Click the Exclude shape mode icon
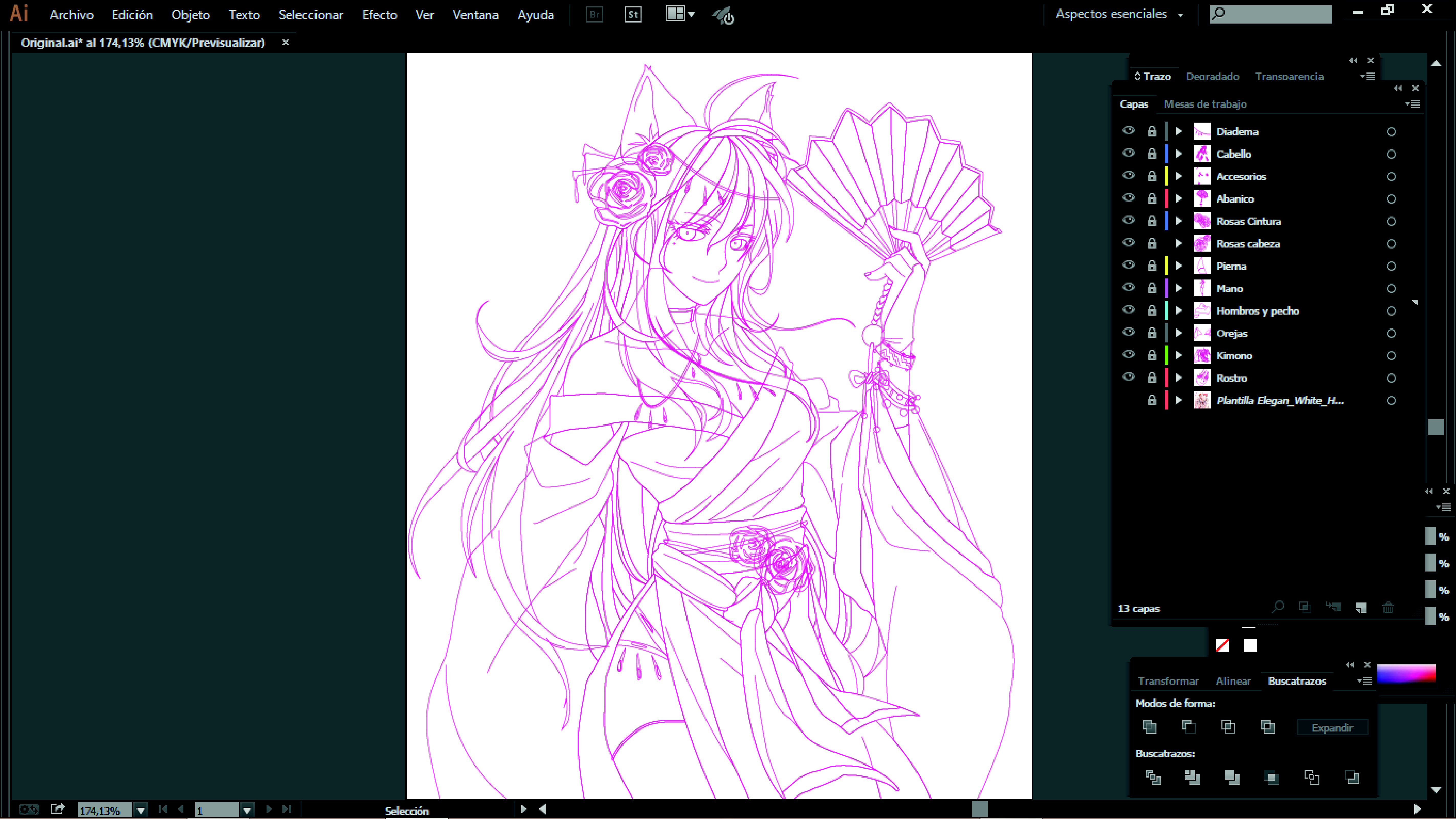This screenshot has width=1456, height=819. click(1268, 727)
